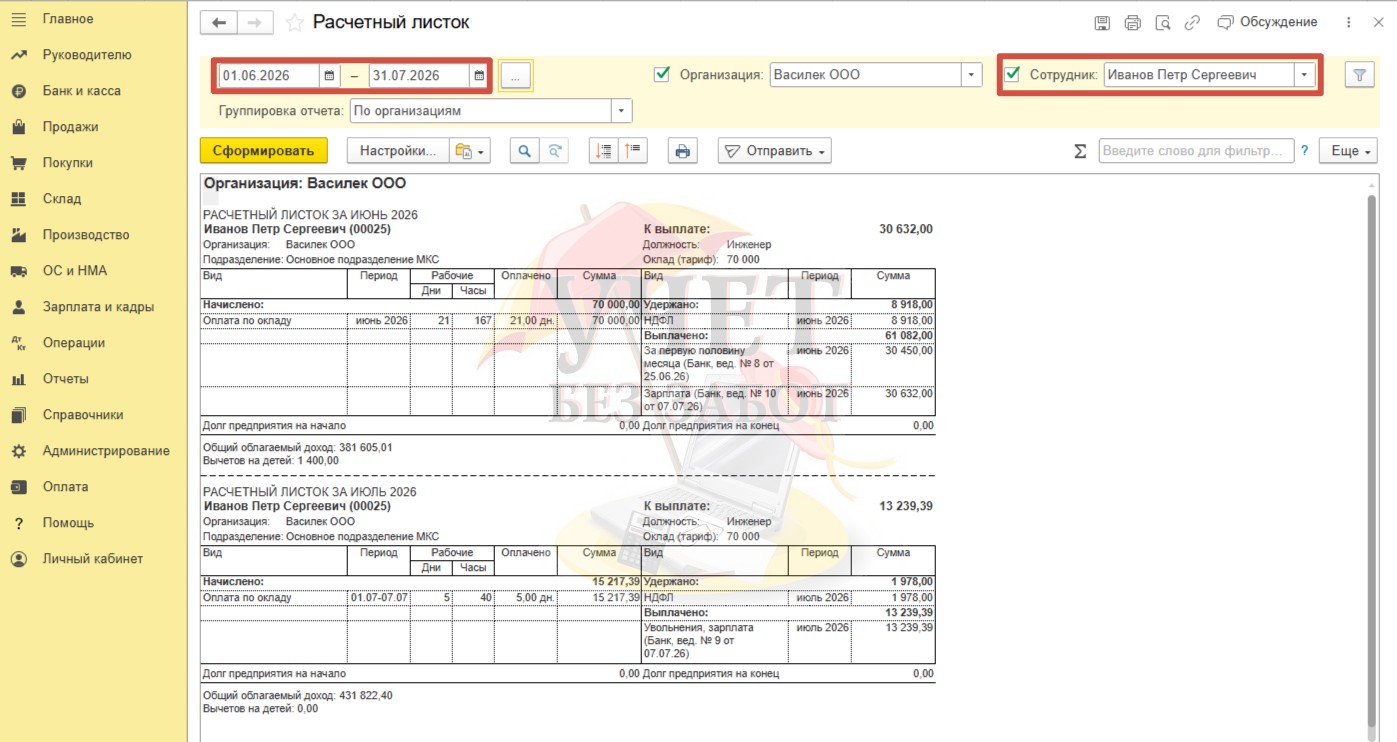Open the hamburger menu icon beside Главное
The height and width of the screenshot is (742, 1397).
coord(18,19)
